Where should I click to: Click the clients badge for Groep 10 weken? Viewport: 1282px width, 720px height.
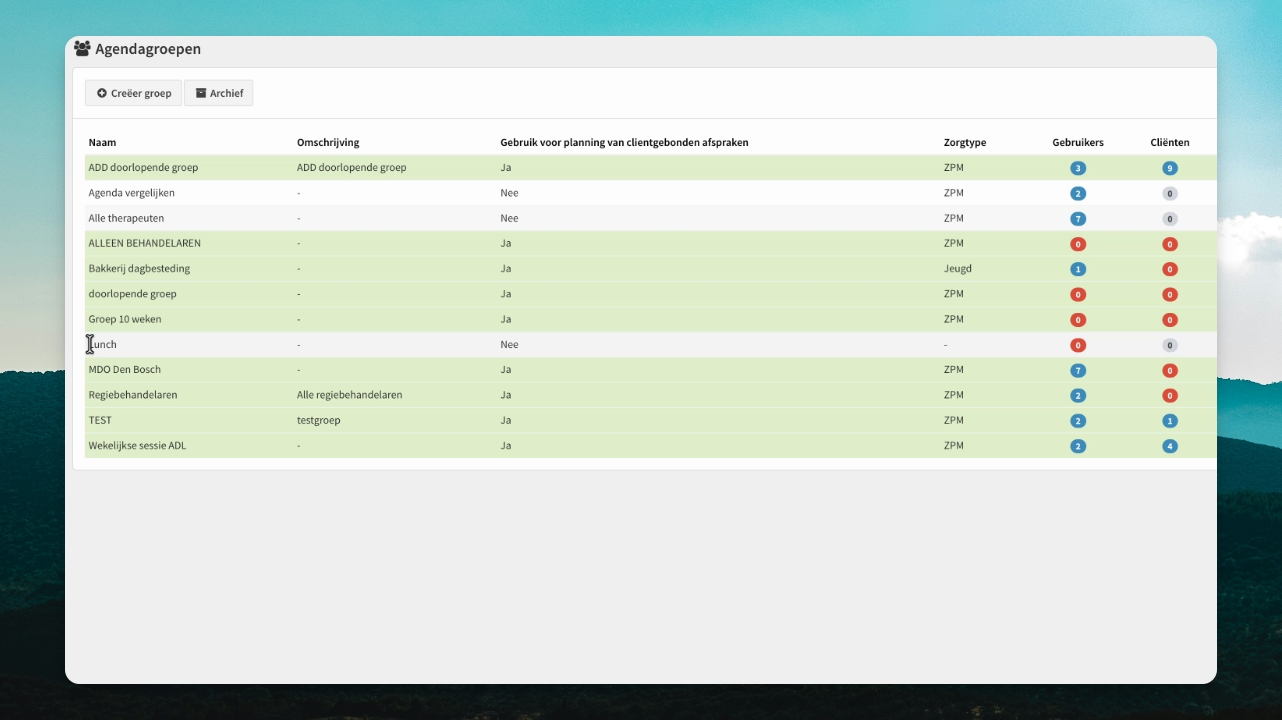click(1170, 320)
